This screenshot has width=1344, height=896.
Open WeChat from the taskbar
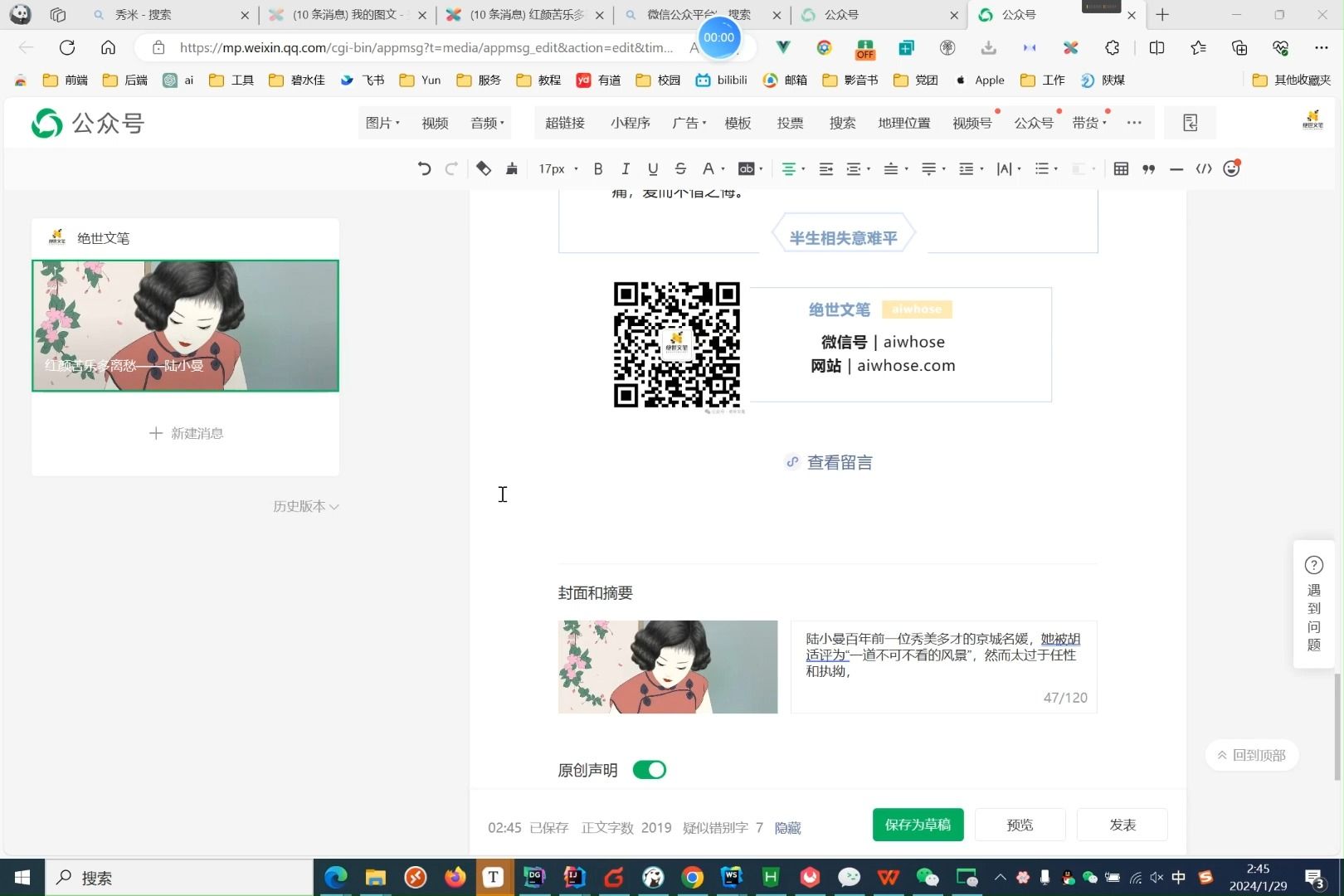[x=928, y=877]
